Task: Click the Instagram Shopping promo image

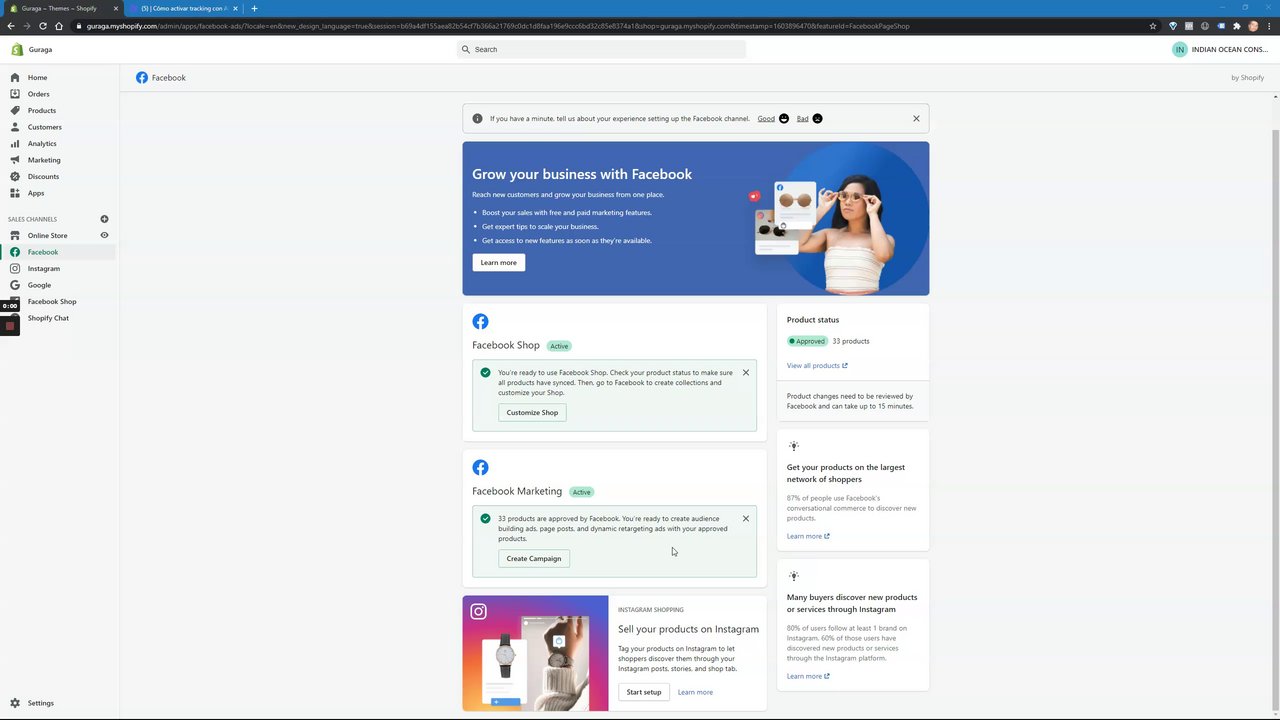Action: (x=535, y=653)
